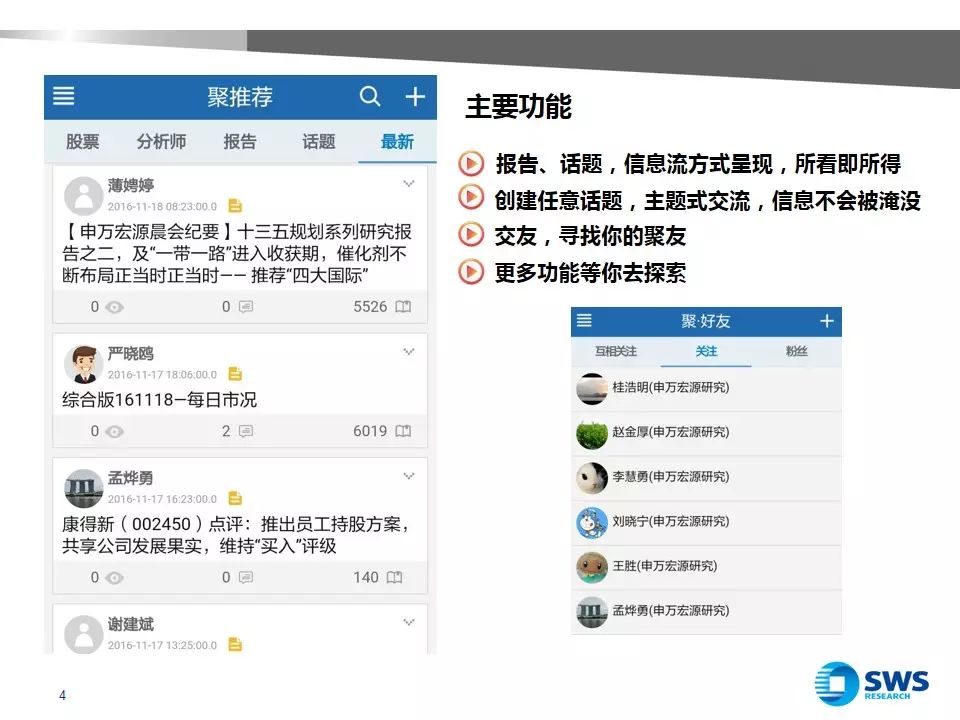Tap comment icon beside 2 on 每日市况 post
This screenshot has width=960, height=720.
tap(246, 431)
